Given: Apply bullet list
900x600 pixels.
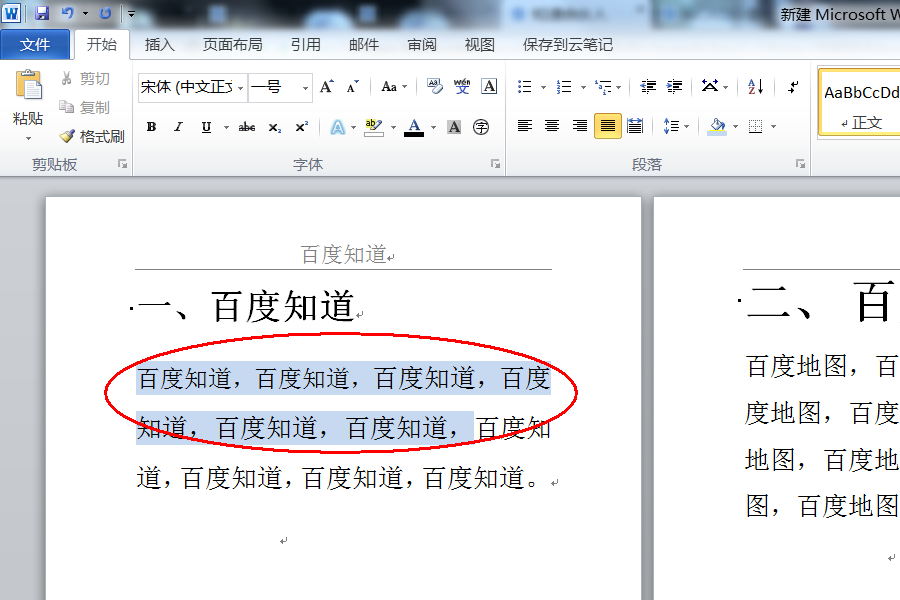Looking at the screenshot, I should click(525, 87).
